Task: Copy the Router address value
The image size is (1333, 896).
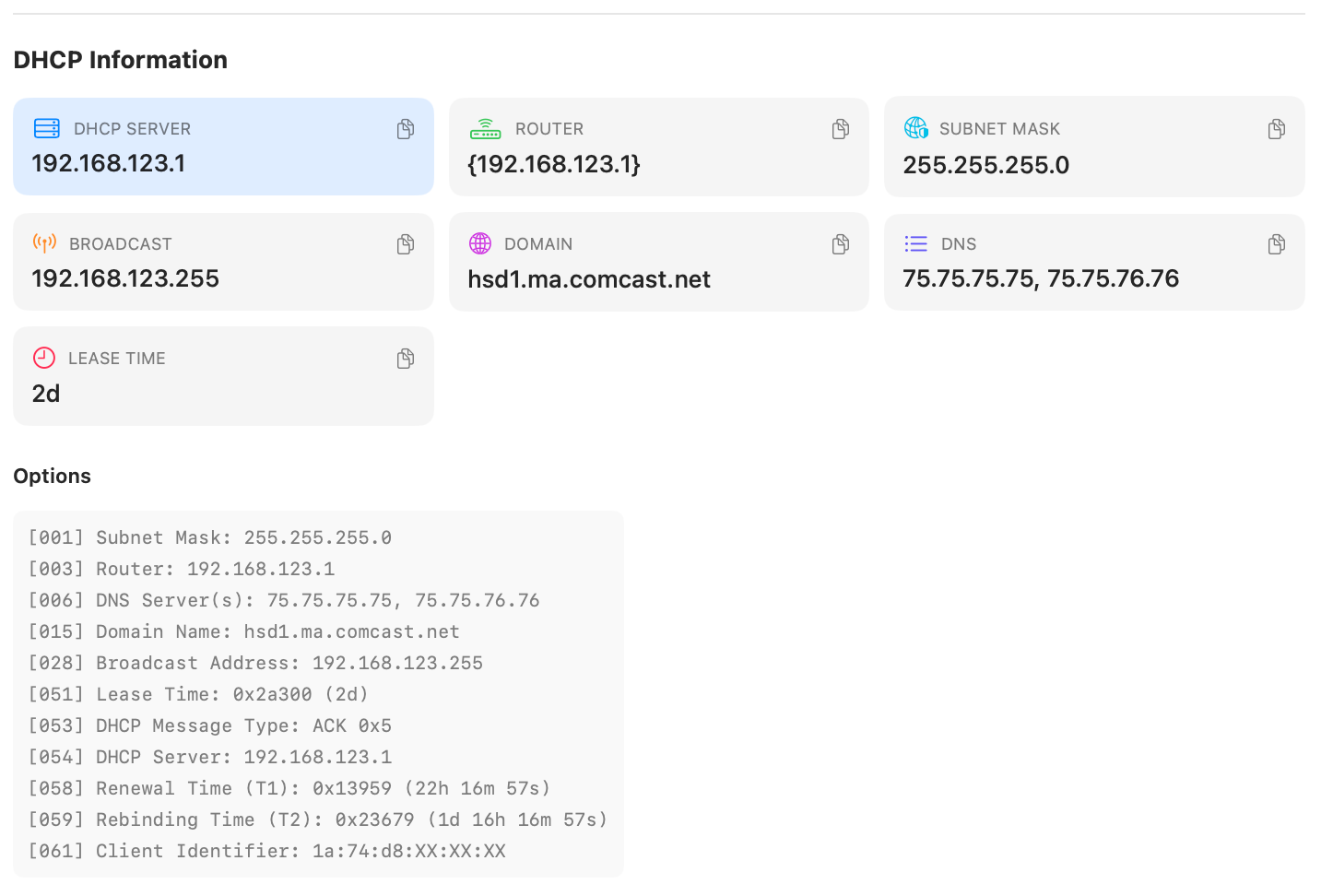Action: [841, 129]
